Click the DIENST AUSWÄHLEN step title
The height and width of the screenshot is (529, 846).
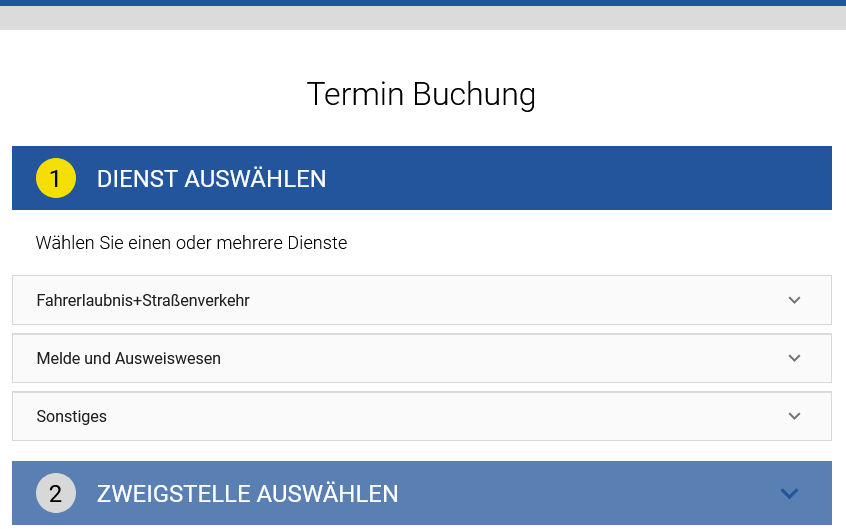(211, 179)
